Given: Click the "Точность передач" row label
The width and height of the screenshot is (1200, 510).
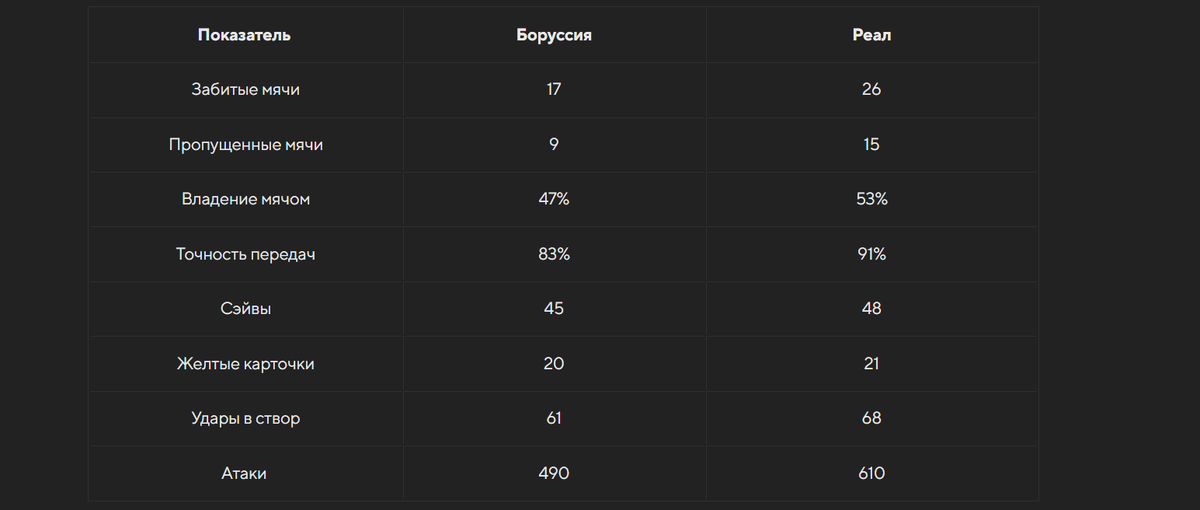Looking at the screenshot, I should [245, 254].
